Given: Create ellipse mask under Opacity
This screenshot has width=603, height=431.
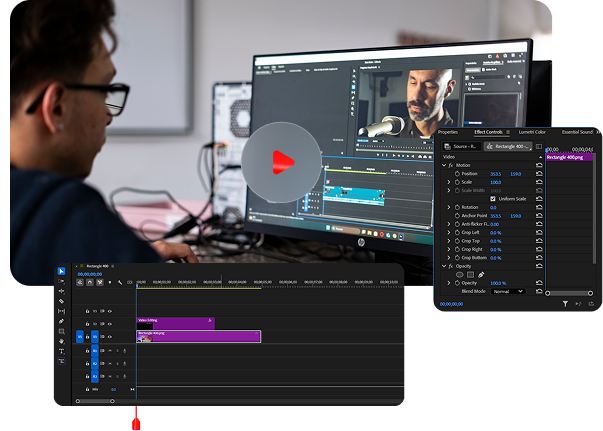Looking at the screenshot, I should click(461, 274).
